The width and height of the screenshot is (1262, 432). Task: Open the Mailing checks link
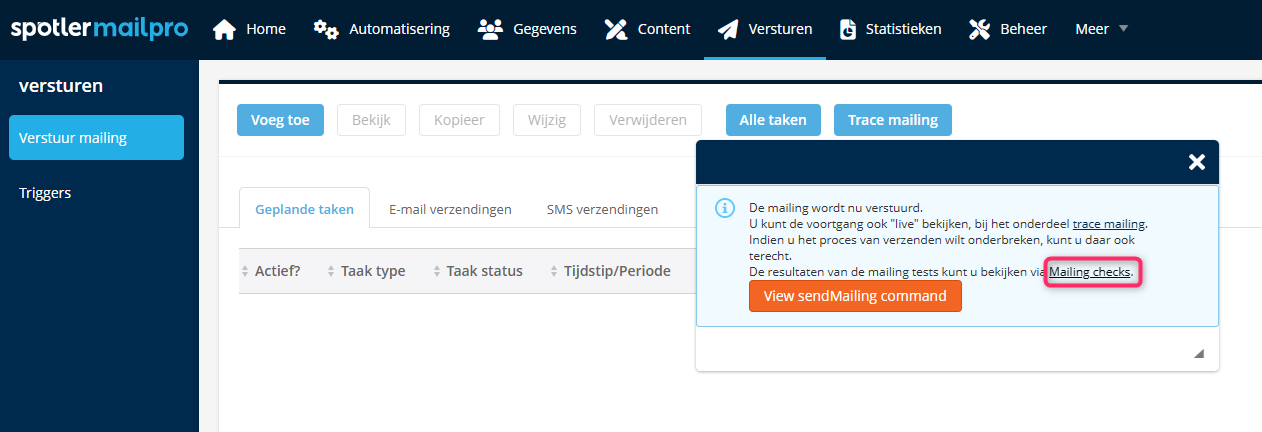coord(1089,272)
